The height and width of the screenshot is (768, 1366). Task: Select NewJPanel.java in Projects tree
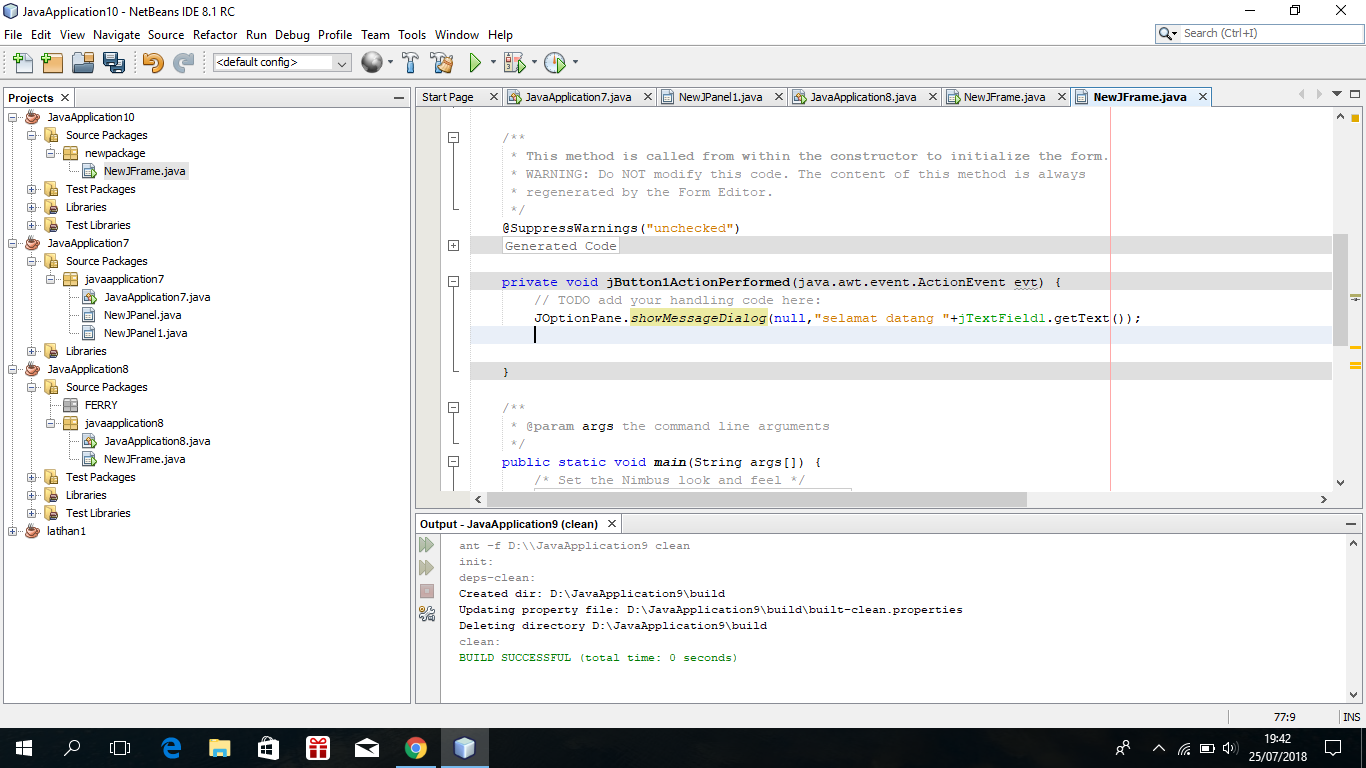click(x=143, y=315)
